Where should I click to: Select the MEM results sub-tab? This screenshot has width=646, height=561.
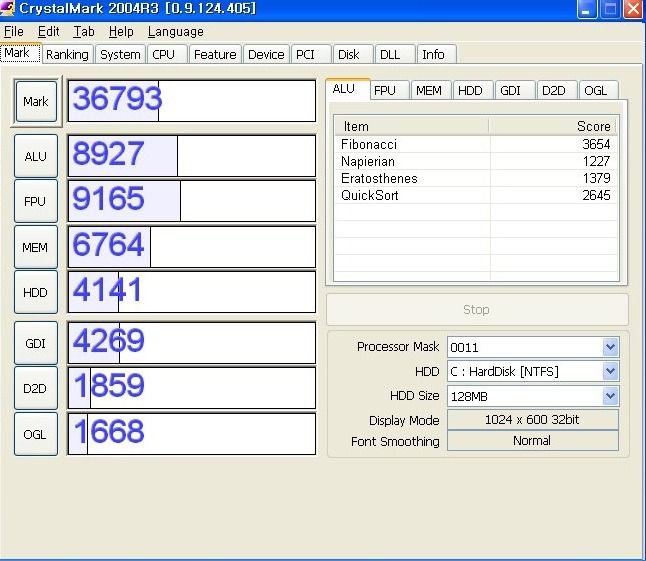click(431, 90)
